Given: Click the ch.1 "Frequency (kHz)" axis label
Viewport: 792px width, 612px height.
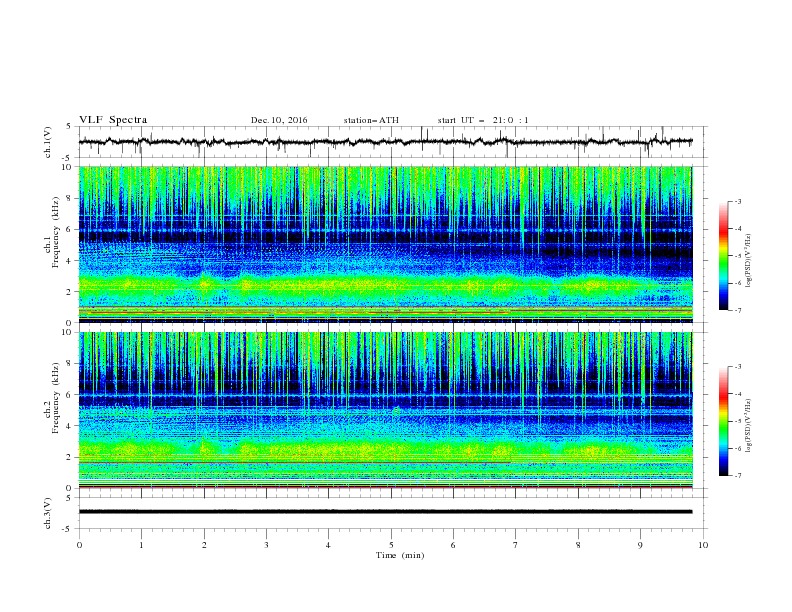Looking at the screenshot, I should pyautogui.click(x=55, y=233).
